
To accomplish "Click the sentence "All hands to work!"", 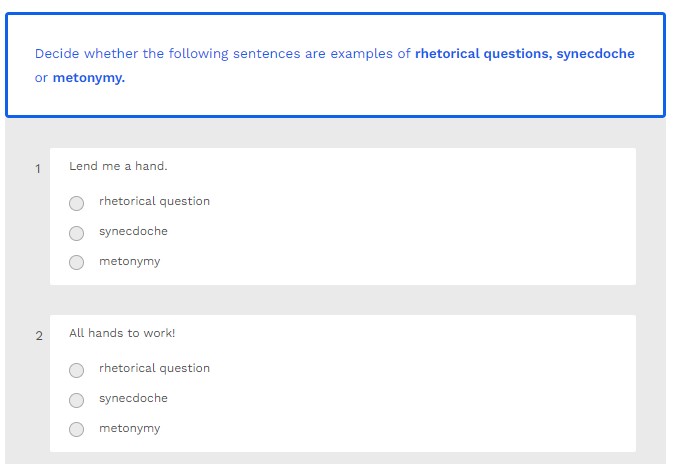I will 122,333.
